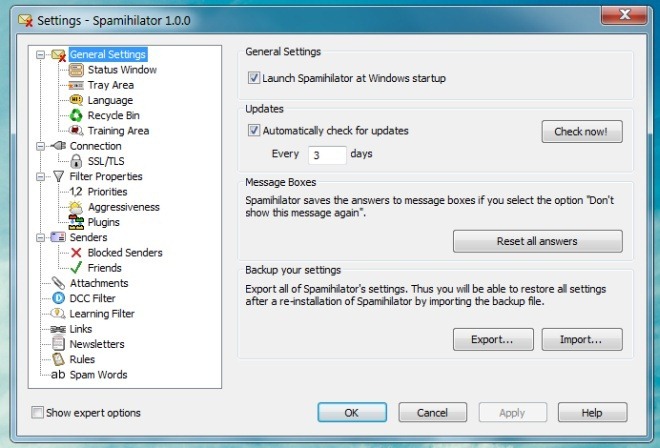Open SSL/TLS settings
660x448 pixels.
(x=106, y=161)
